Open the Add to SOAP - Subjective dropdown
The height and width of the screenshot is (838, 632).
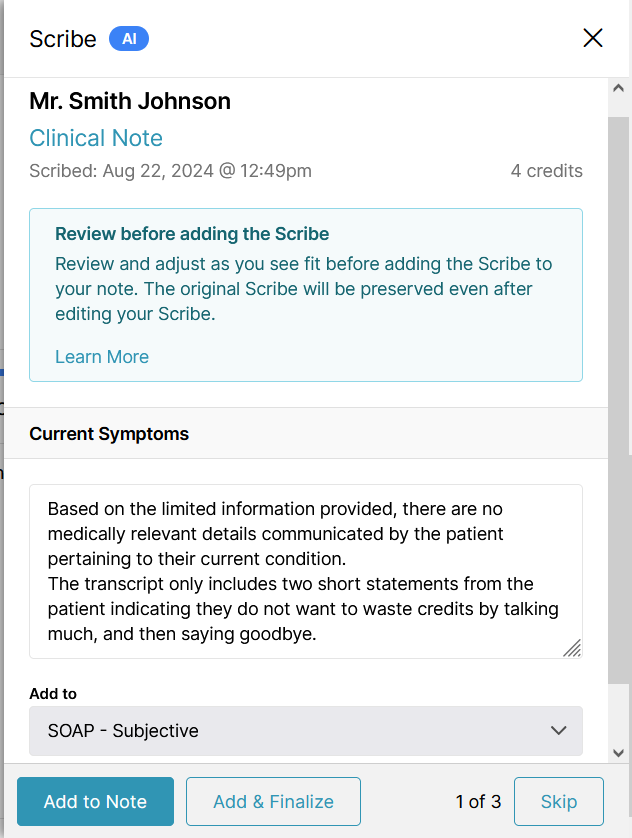(306, 731)
